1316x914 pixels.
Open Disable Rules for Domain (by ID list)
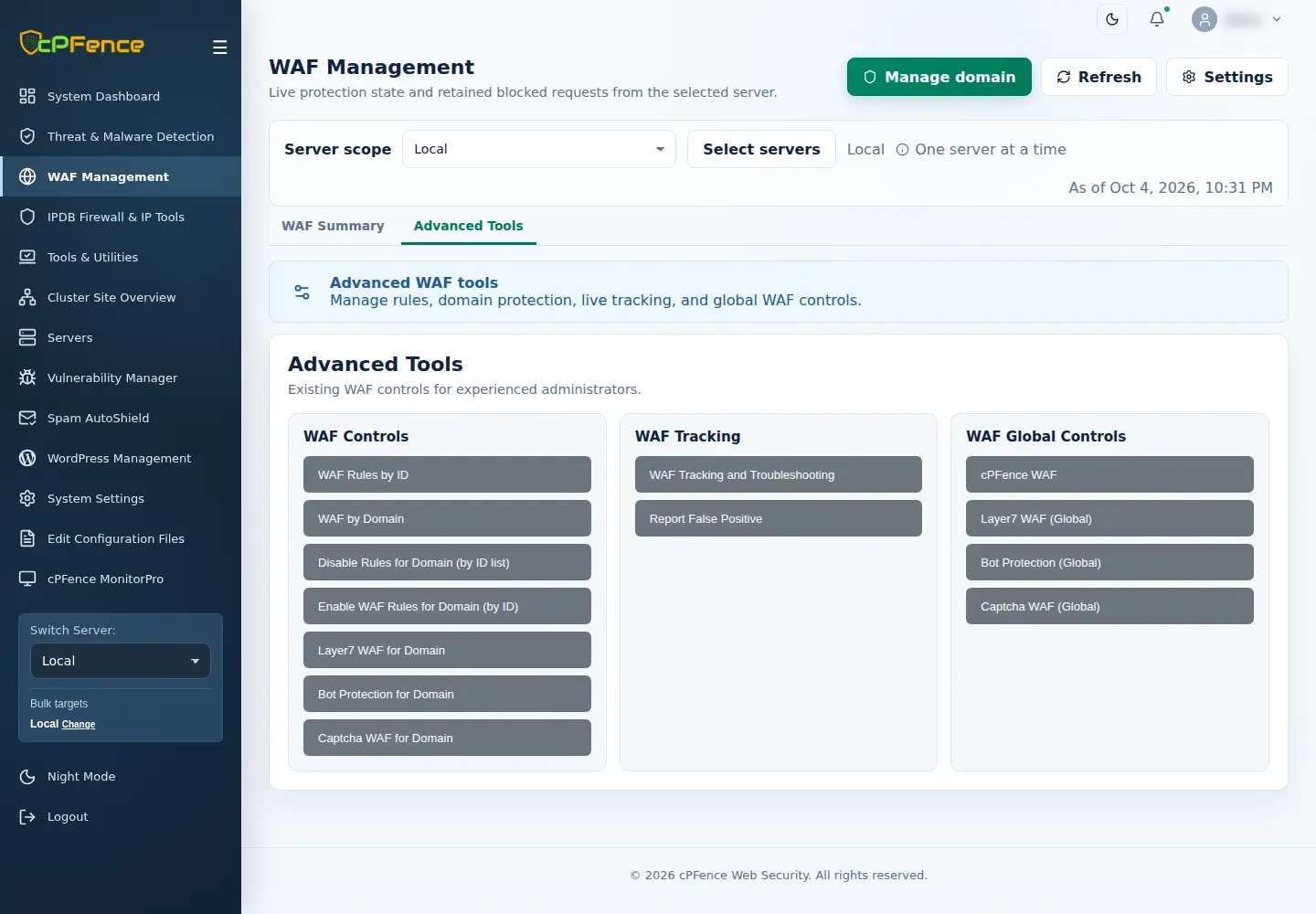click(x=447, y=562)
